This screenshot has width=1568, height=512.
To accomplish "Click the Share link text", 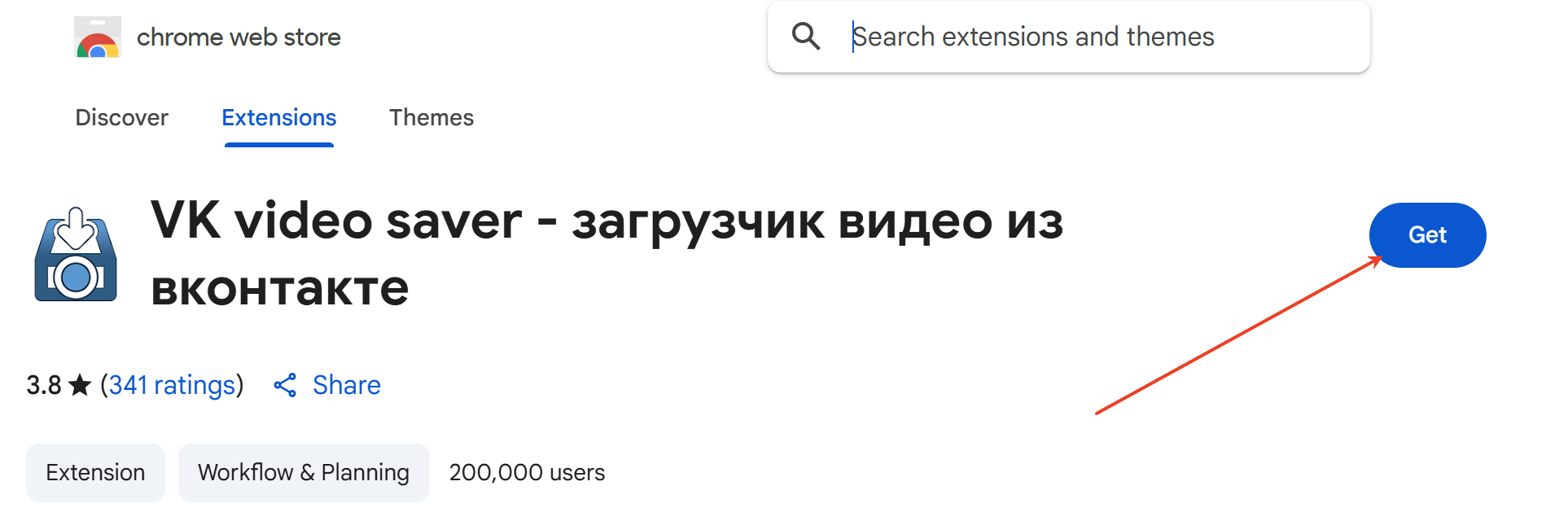I will [347, 384].
